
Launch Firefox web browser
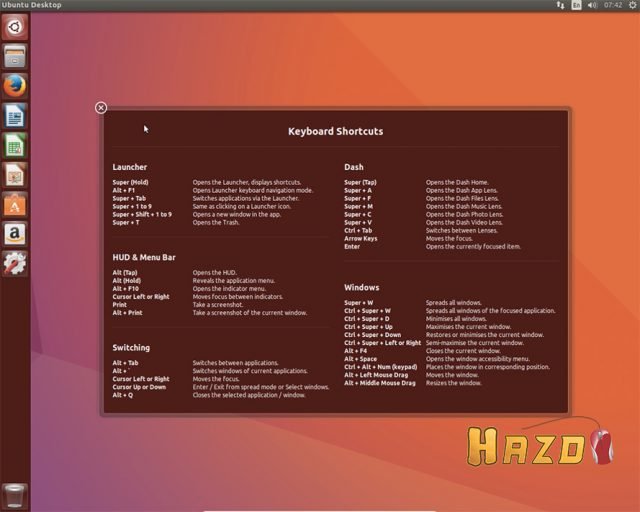[14, 87]
